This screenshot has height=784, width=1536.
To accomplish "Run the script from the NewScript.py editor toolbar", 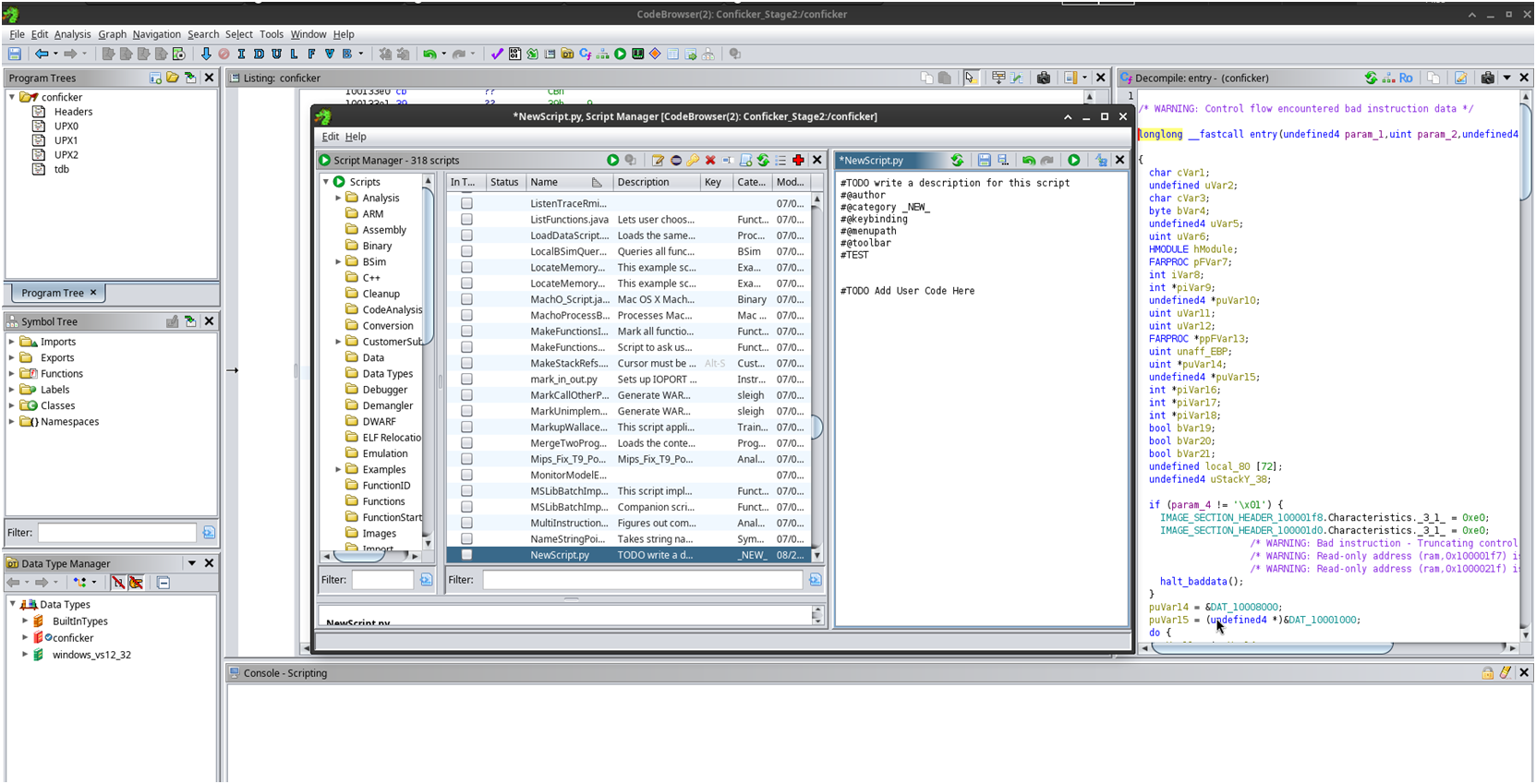I will (1074, 160).
